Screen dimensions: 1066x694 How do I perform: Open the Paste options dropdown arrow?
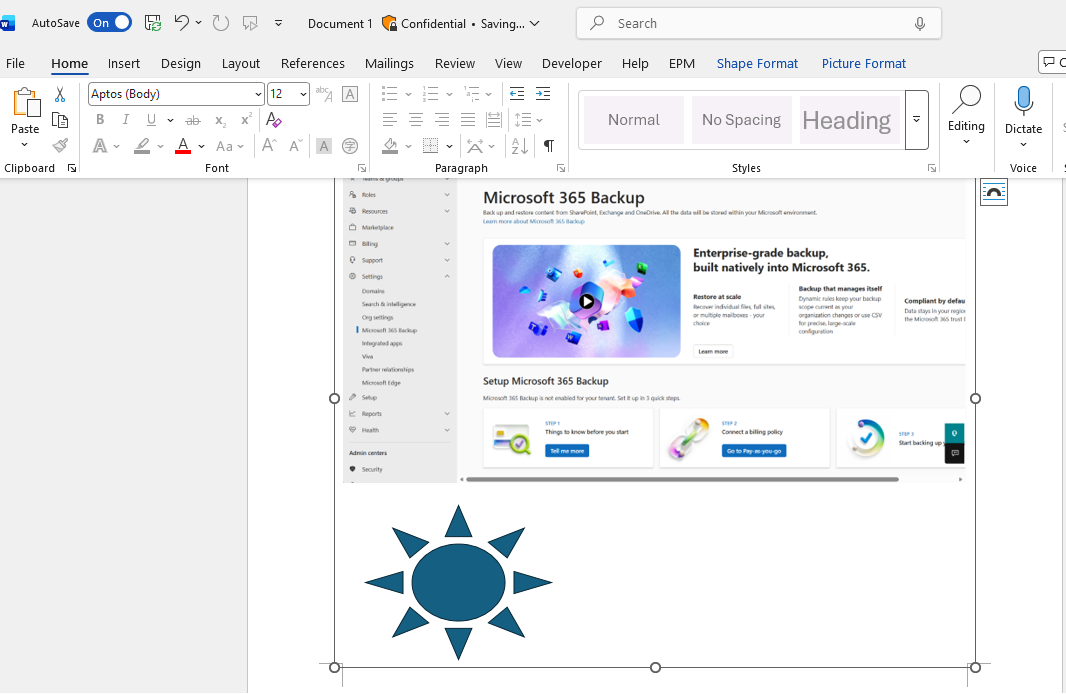[x=24, y=144]
